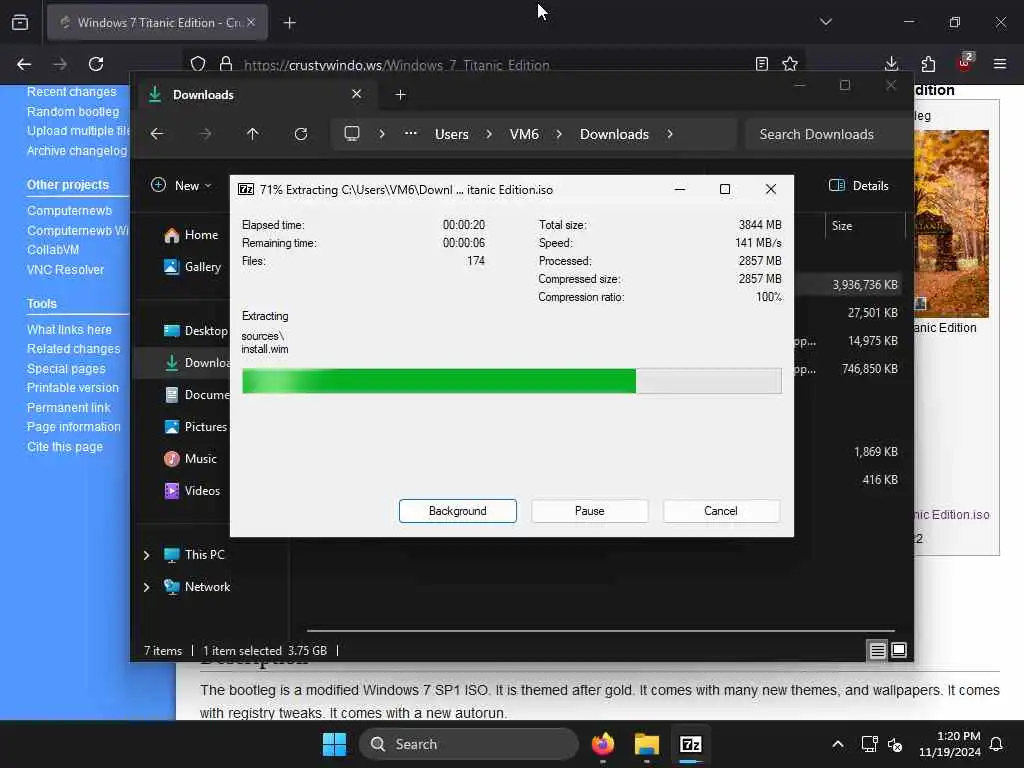Refresh the Downloads folder view
This screenshot has height=768, width=1024.
tap(300, 134)
